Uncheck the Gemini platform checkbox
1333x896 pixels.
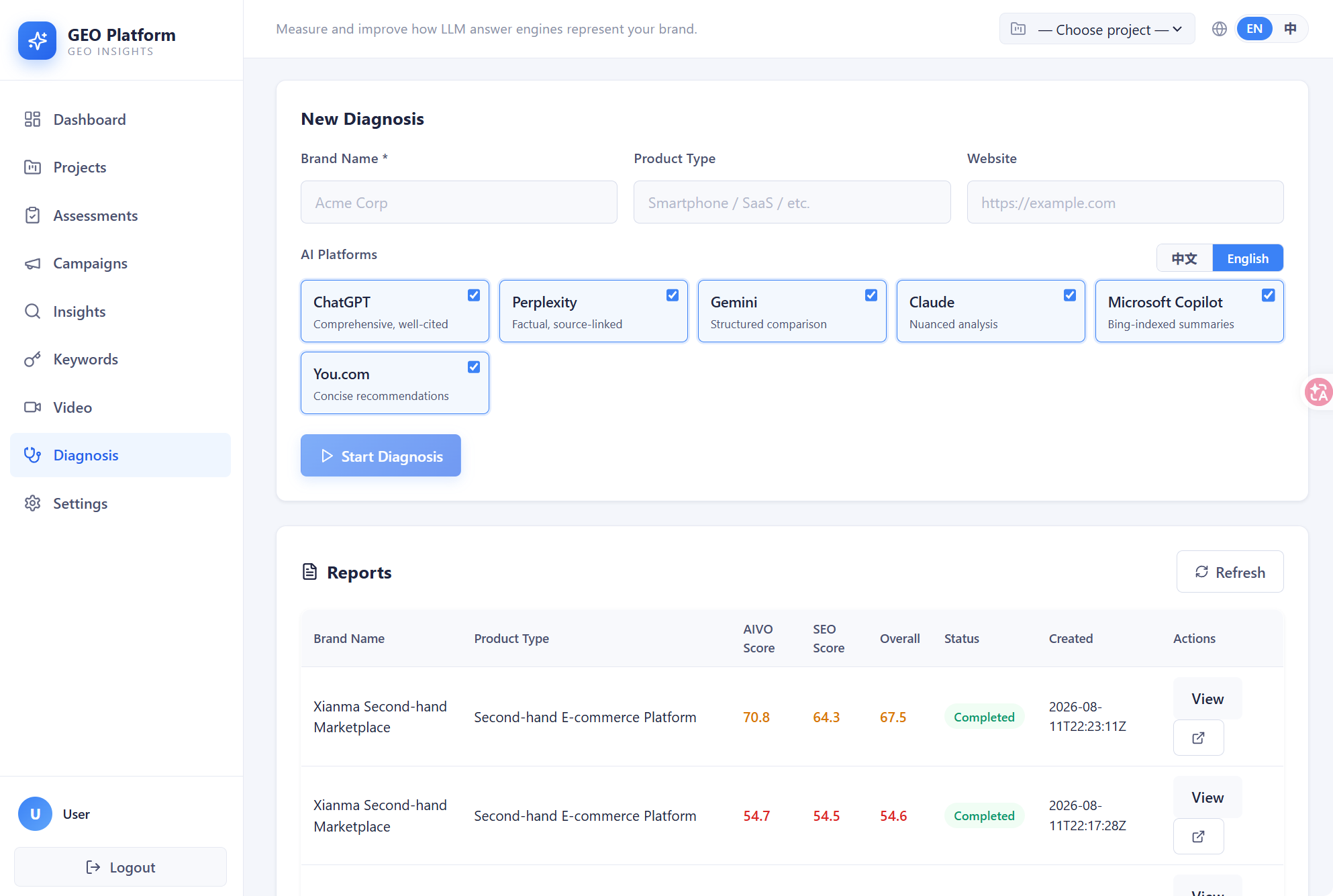point(871,295)
